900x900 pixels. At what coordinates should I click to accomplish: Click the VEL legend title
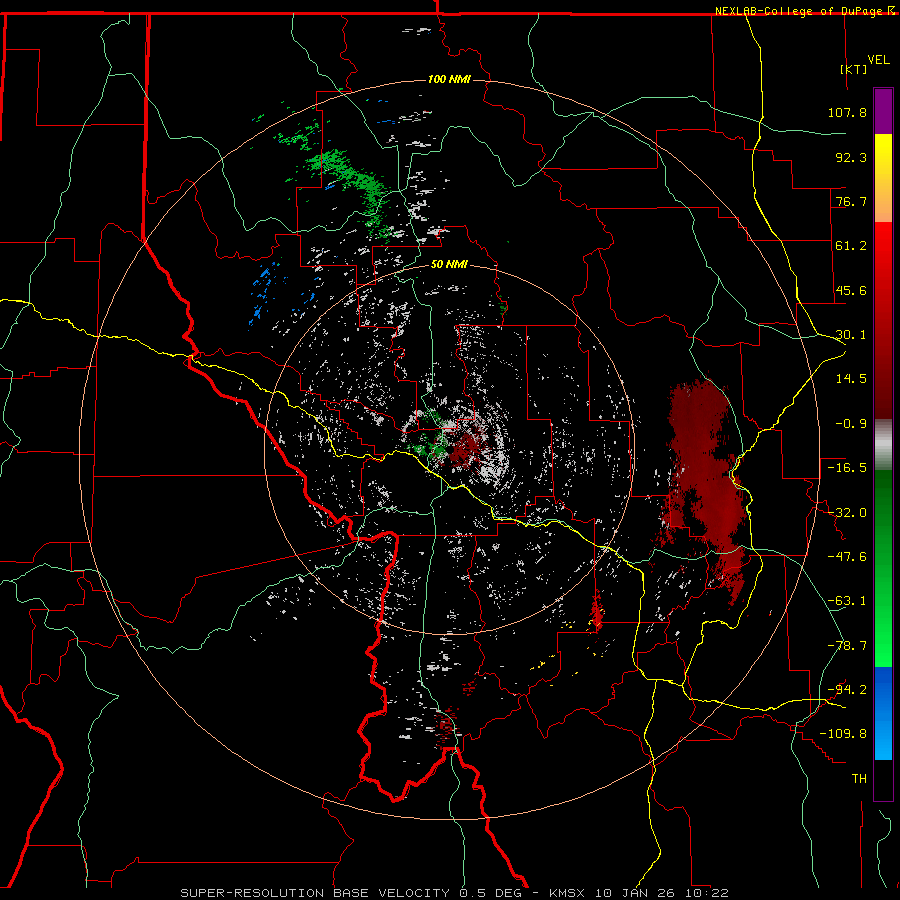point(878,60)
